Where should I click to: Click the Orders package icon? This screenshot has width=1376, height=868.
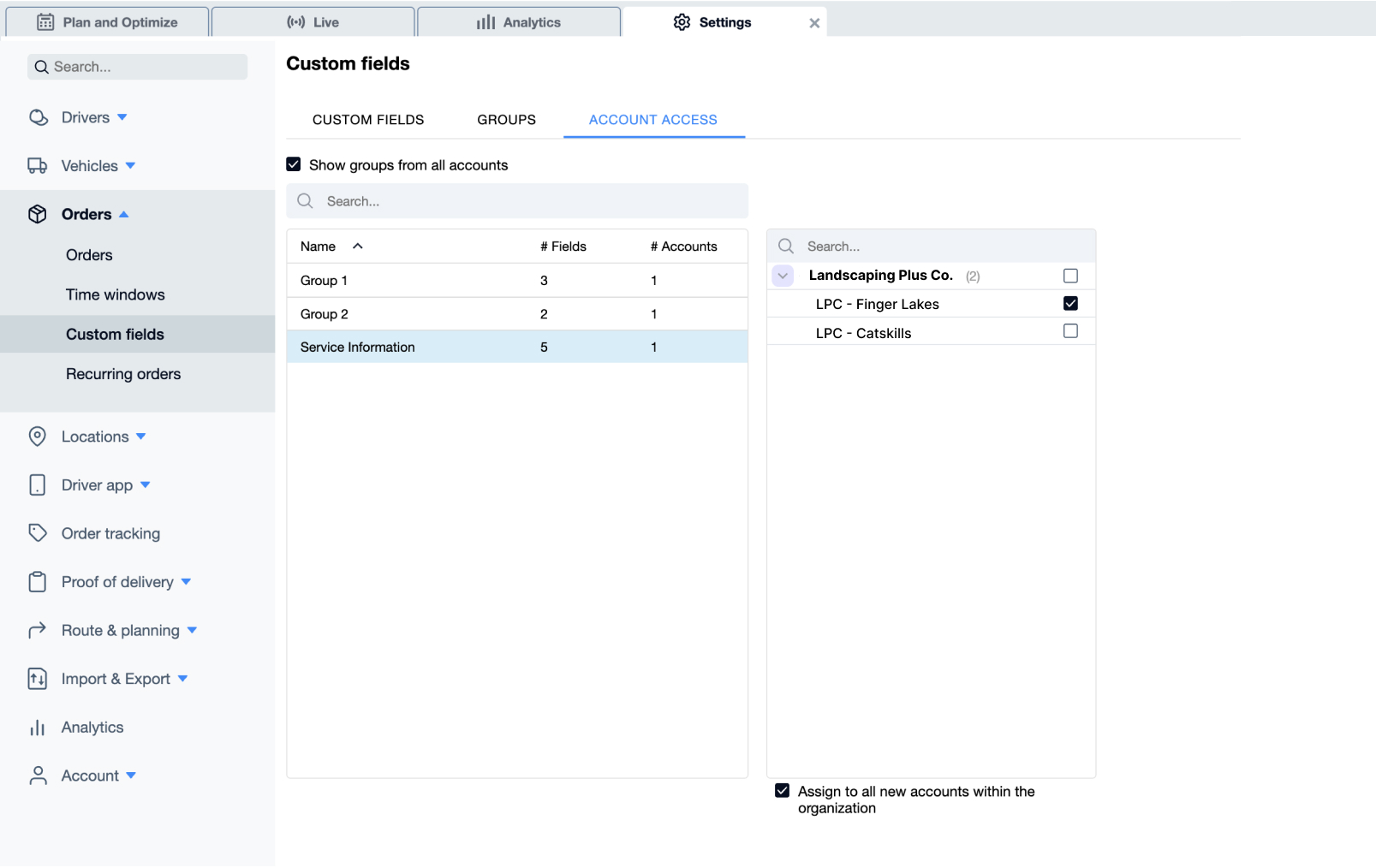coord(39,214)
